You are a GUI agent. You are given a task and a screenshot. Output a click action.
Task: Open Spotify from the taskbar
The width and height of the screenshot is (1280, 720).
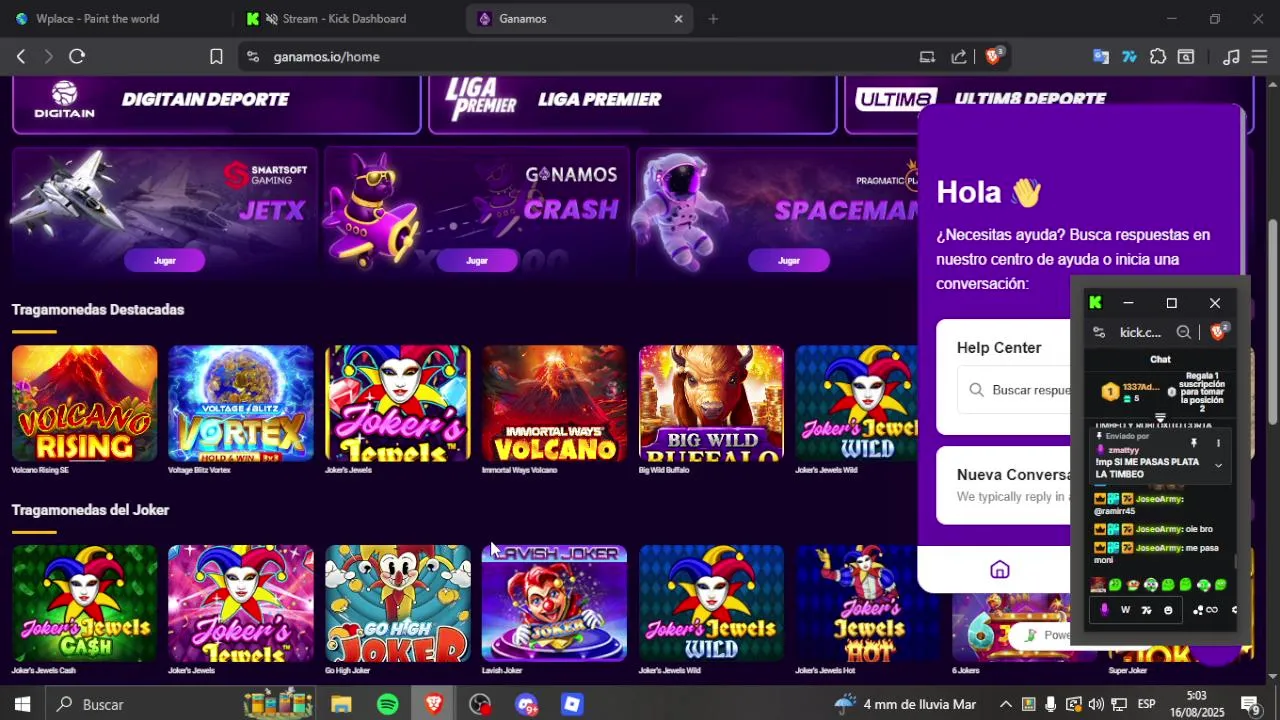(x=388, y=704)
